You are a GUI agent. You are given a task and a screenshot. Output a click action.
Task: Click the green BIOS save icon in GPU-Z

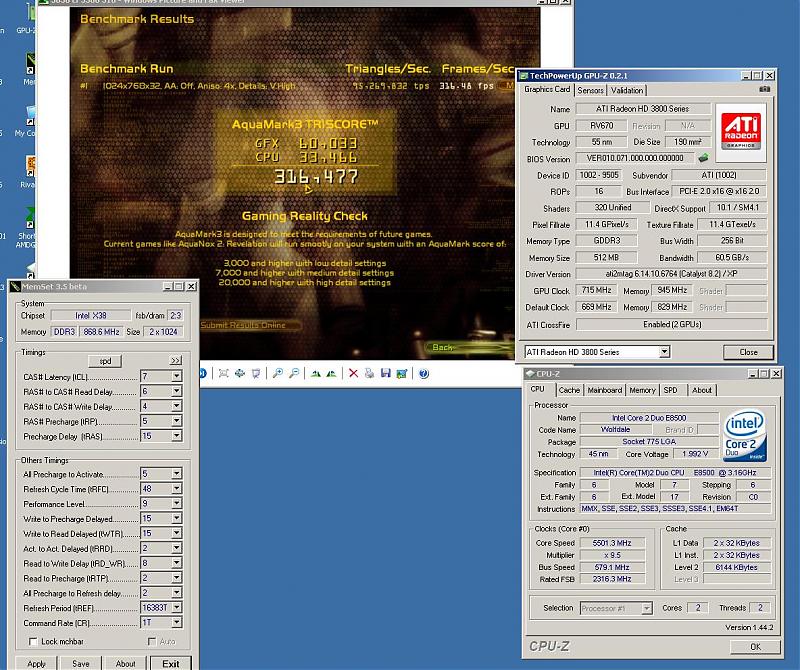pos(704,158)
